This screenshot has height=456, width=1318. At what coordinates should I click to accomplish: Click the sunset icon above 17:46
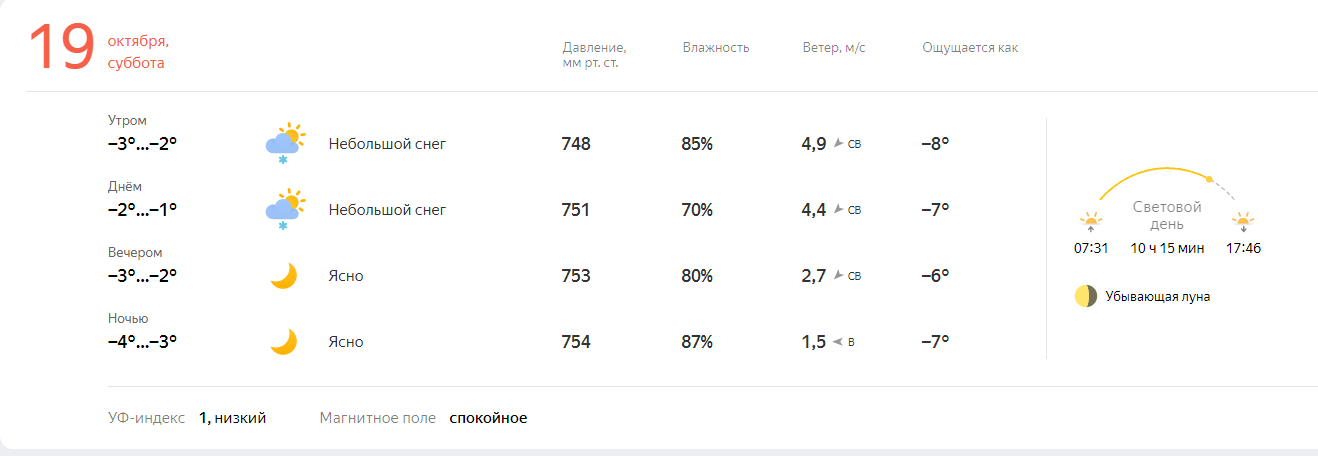[x=1243, y=221]
